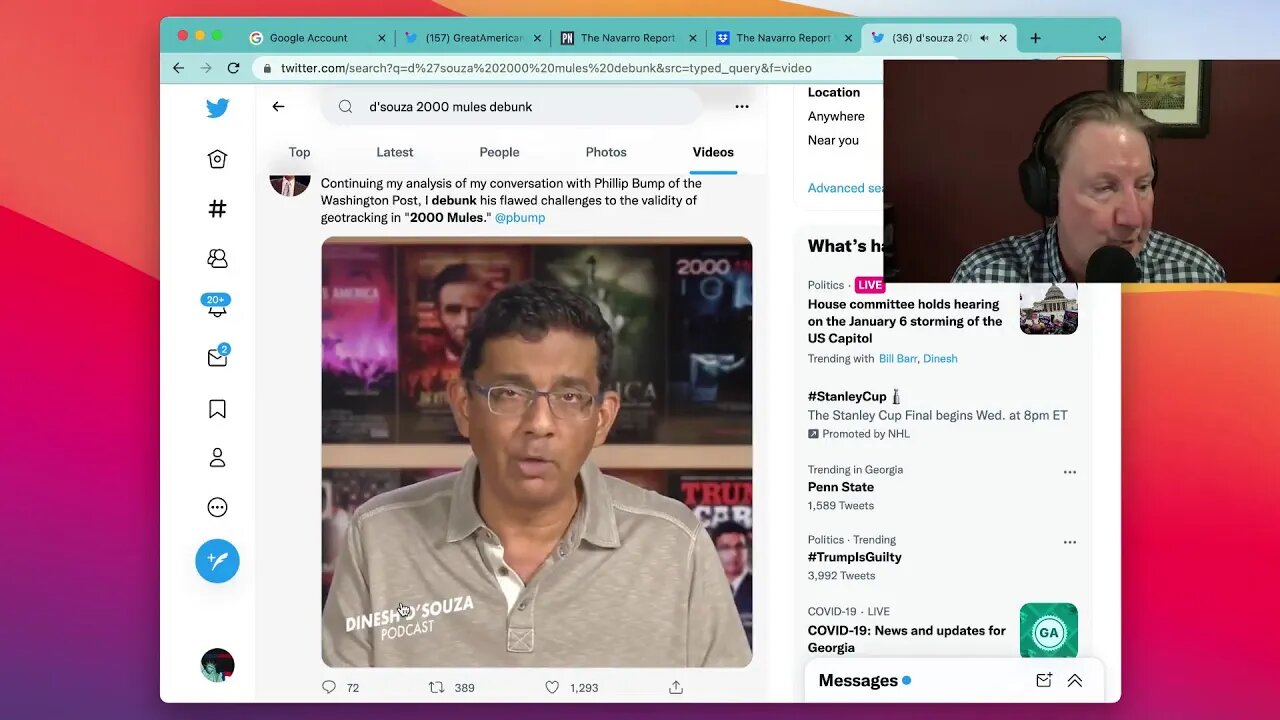Open Notifications bell with 20+ badge
The image size is (1280, 720).
click(x=217, y=307)
